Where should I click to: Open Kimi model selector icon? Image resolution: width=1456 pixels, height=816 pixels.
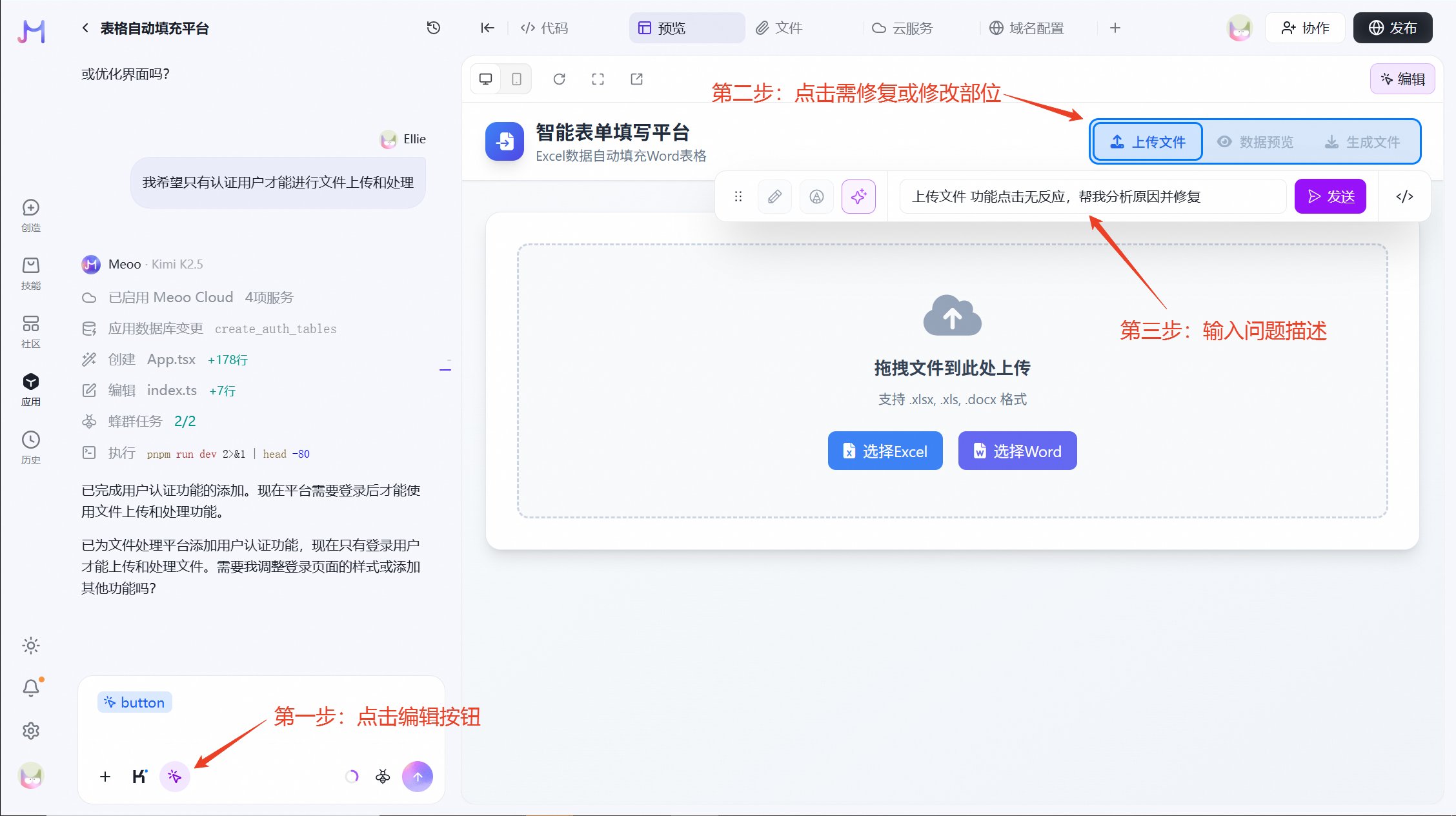[x=139, y=777]
